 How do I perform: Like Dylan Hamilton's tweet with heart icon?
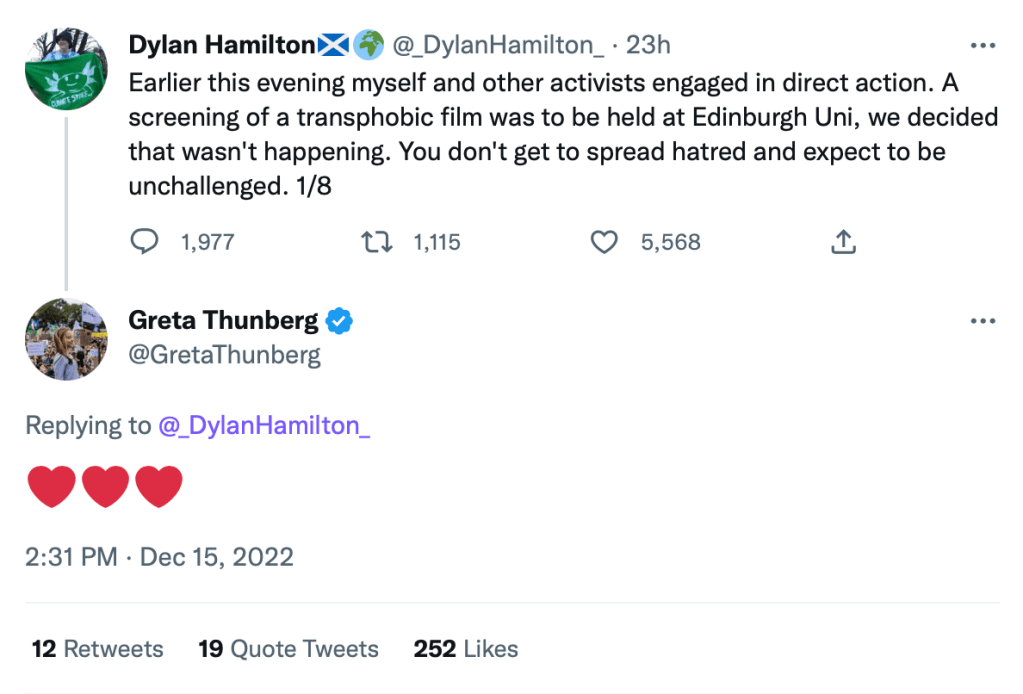click(x=604, y=242)
